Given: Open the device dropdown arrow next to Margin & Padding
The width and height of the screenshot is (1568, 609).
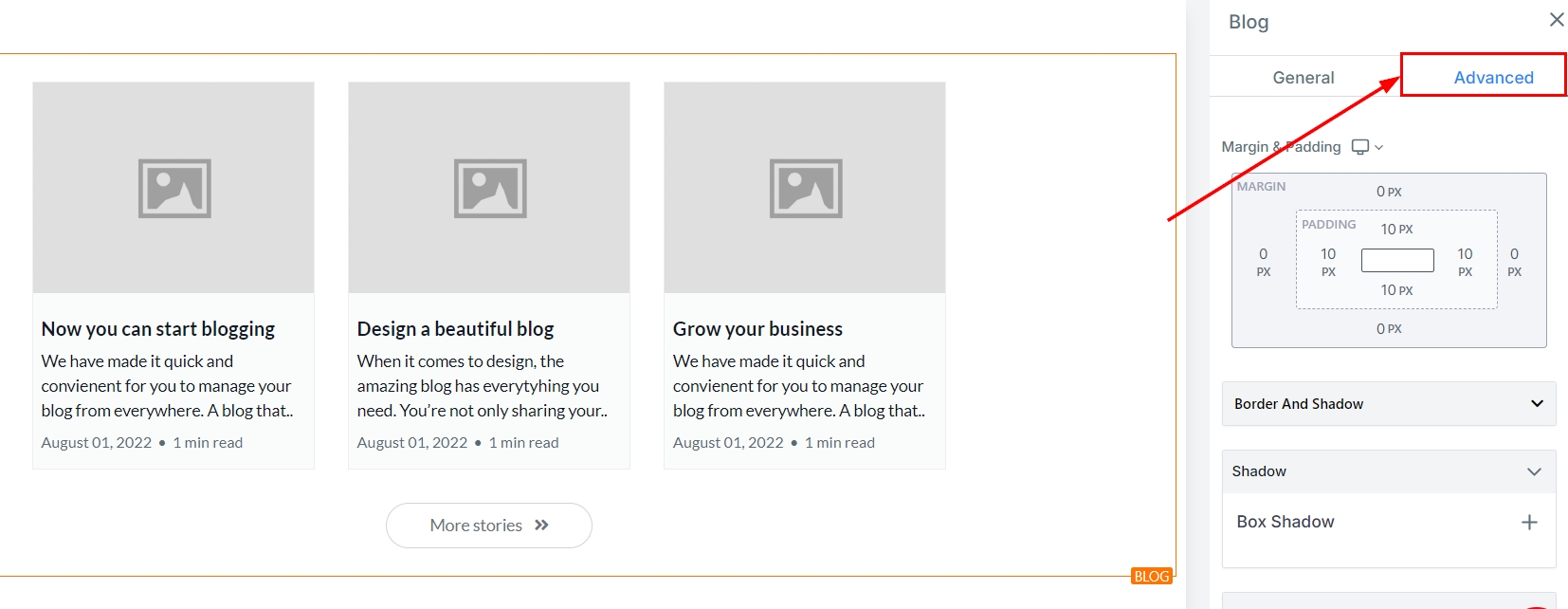Looking at the screenshot, I should pos(1379,148).
